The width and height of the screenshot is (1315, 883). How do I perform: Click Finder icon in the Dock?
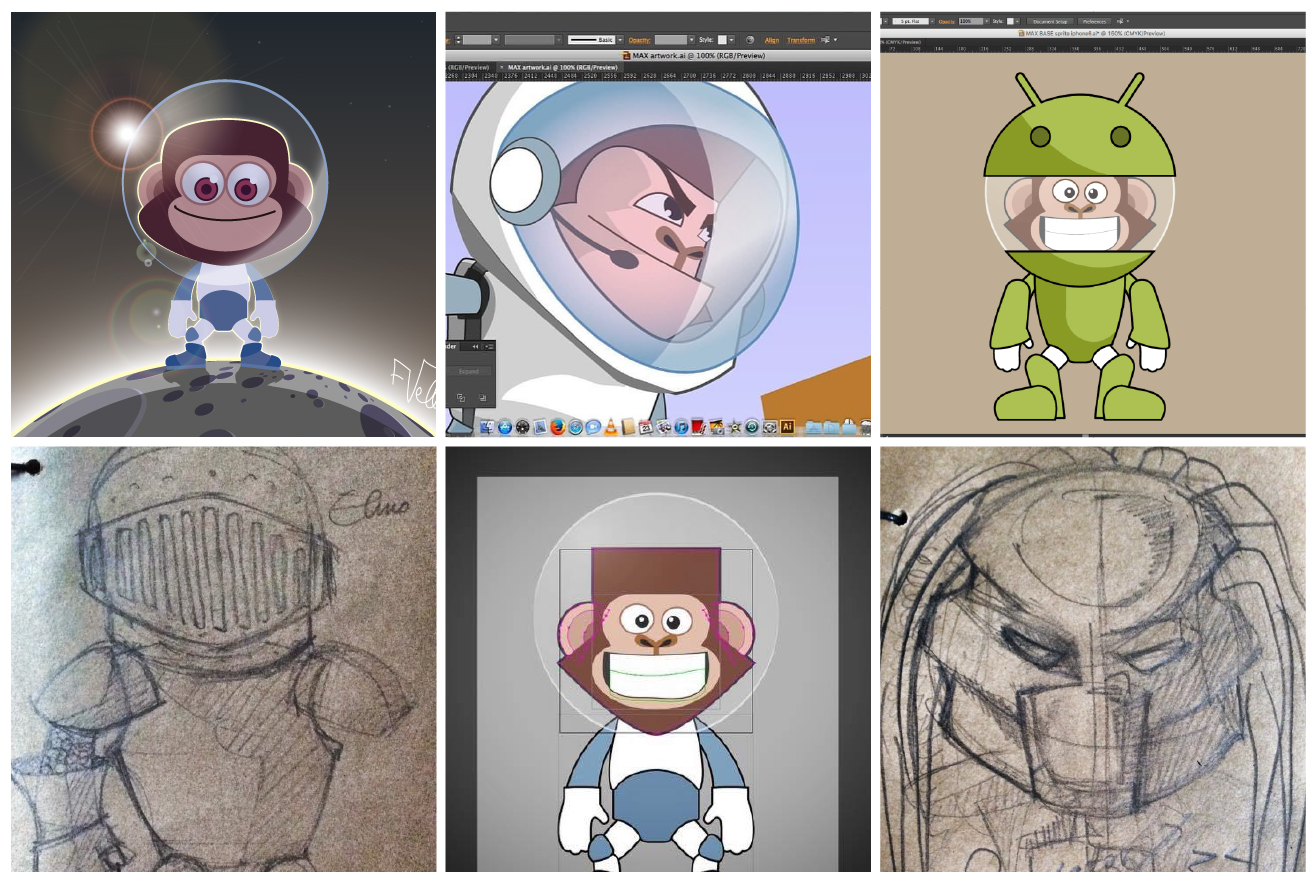(487, 427)
